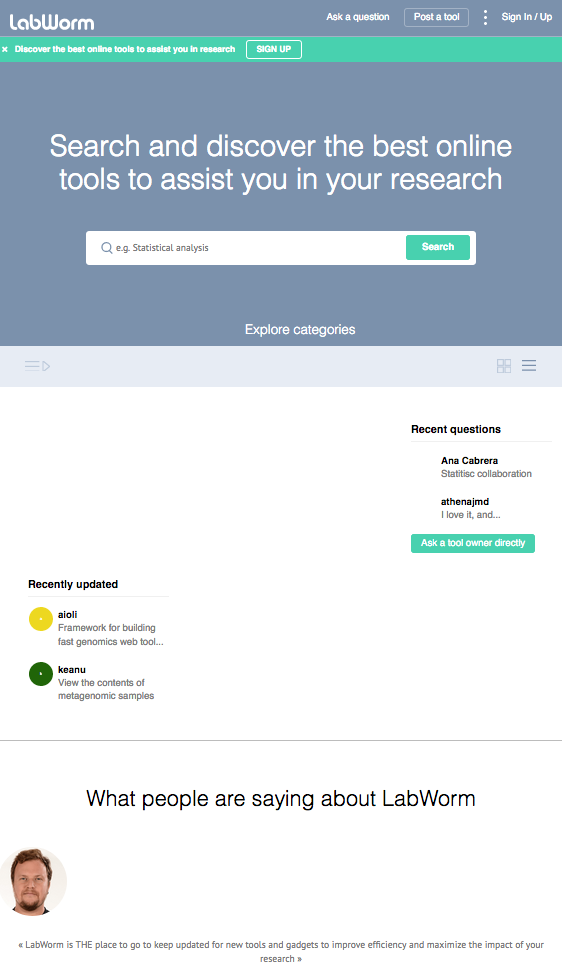Expand Explore categories
The height and width of the screenshot is (970, 562).
[300, 330]
